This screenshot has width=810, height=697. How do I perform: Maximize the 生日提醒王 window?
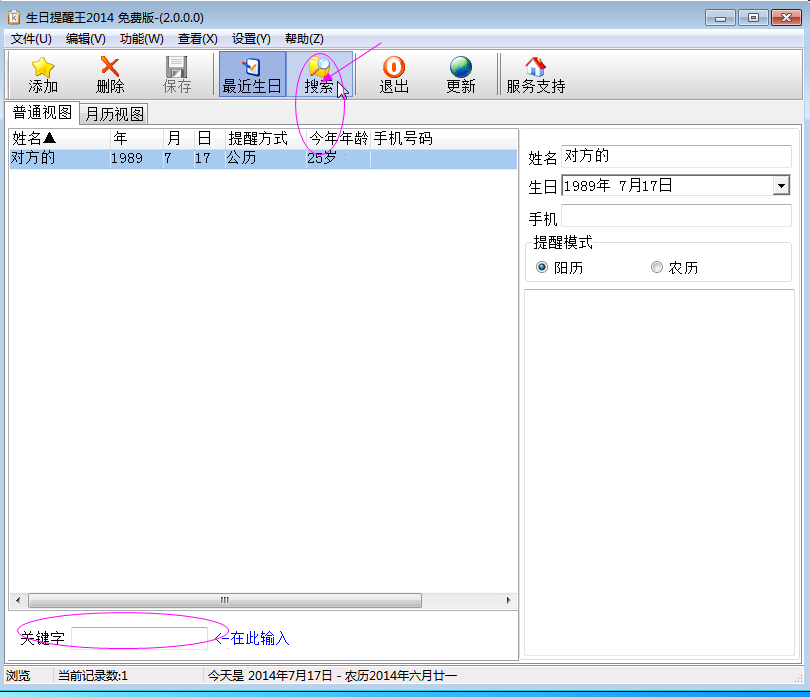pos(753,18)
